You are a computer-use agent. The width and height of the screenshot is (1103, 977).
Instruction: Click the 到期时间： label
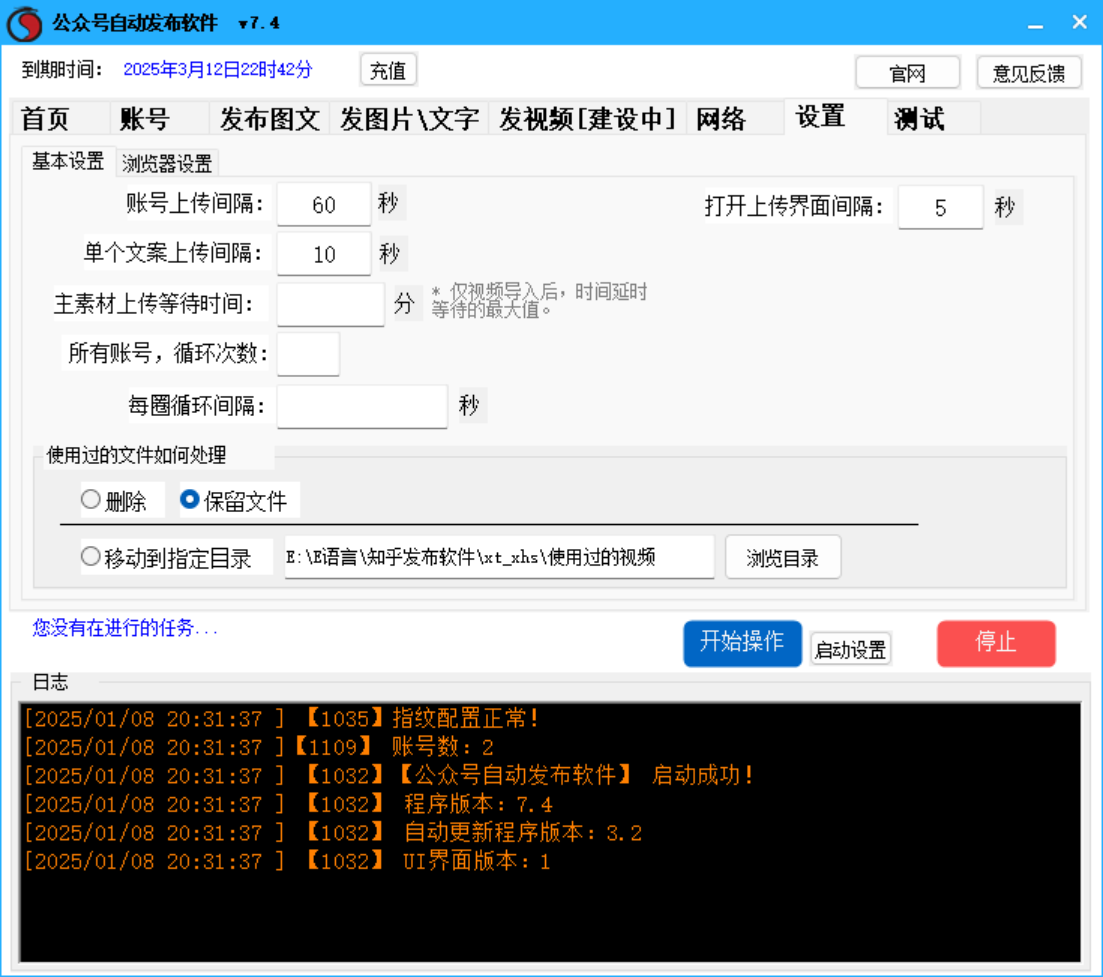(x=63, y=70)
